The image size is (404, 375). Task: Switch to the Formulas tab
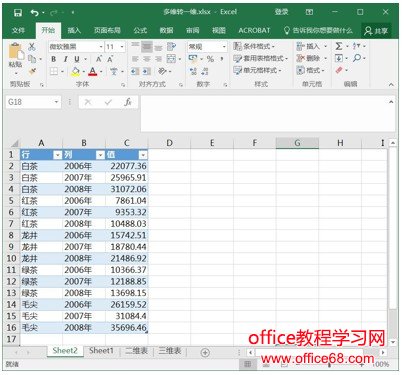(x=140, y=31)
